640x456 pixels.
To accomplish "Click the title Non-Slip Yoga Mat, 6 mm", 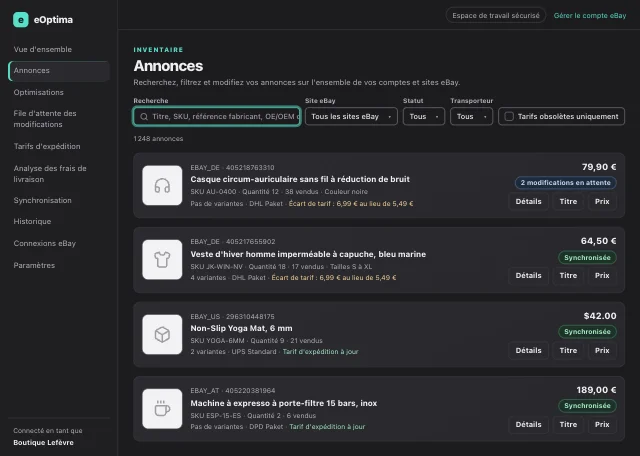I will [x=241, y=328].
